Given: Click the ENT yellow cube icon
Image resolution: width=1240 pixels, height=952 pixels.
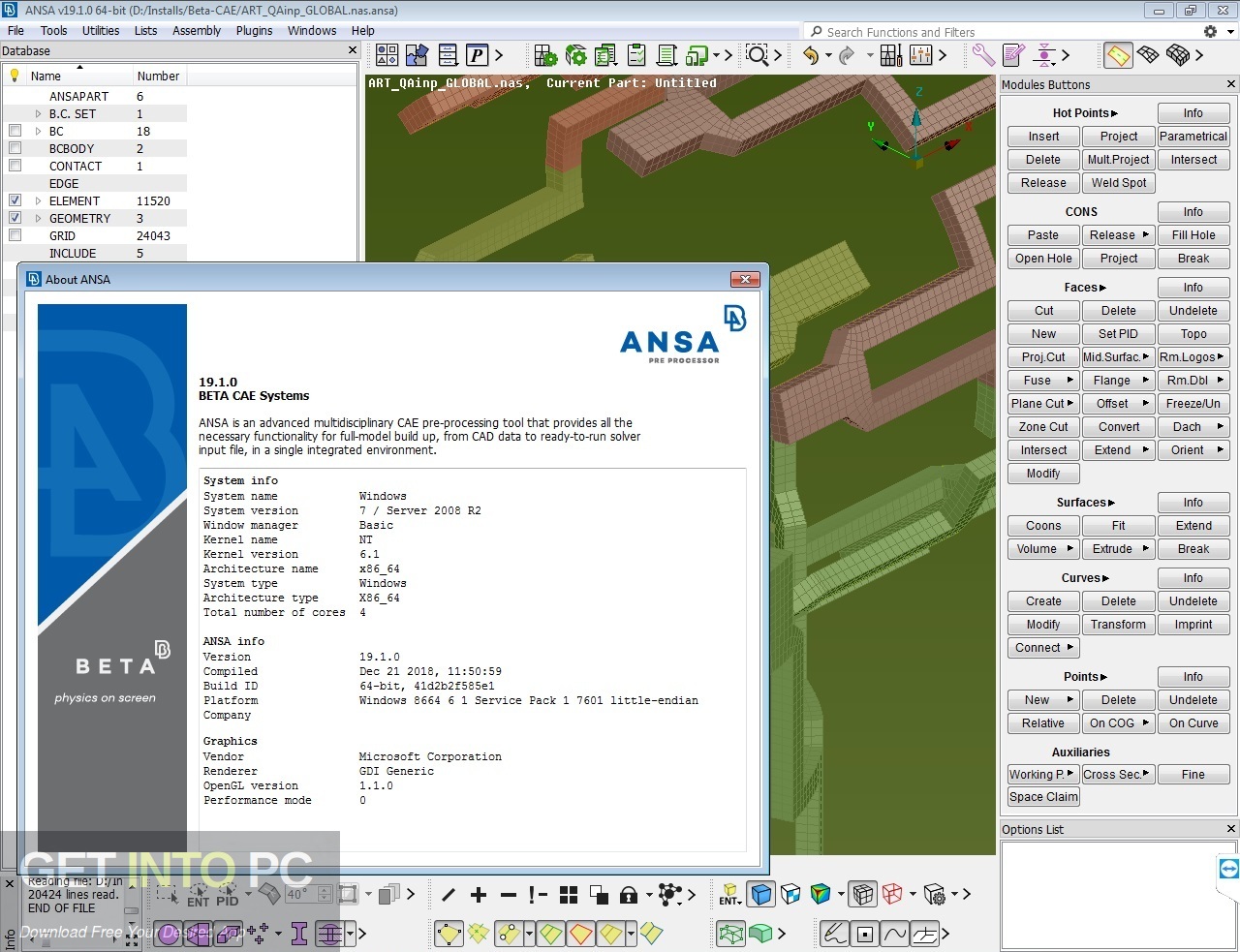Looking at the screenshot, I should [x=730, y=894].
